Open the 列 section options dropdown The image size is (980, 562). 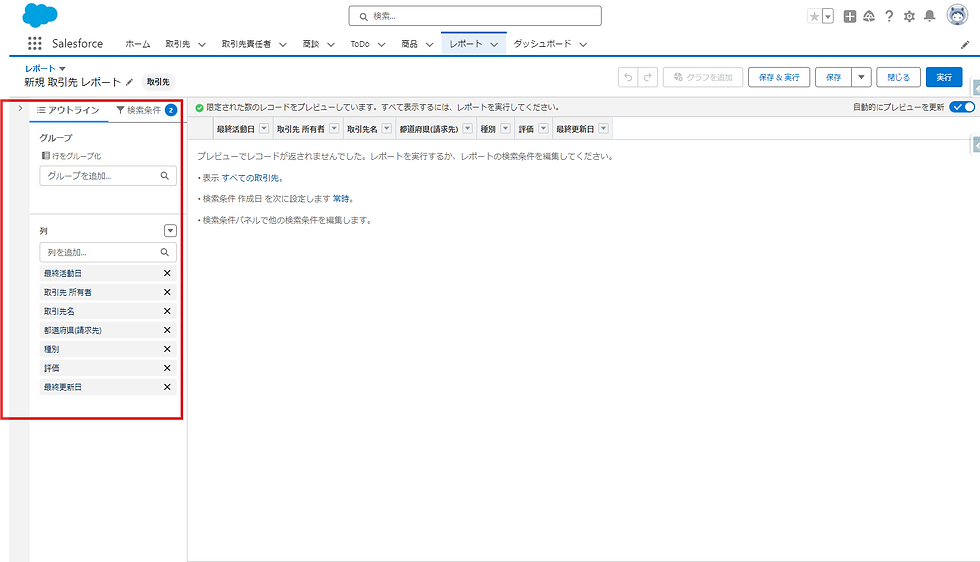pyautogui.click(x=170, y=231)
